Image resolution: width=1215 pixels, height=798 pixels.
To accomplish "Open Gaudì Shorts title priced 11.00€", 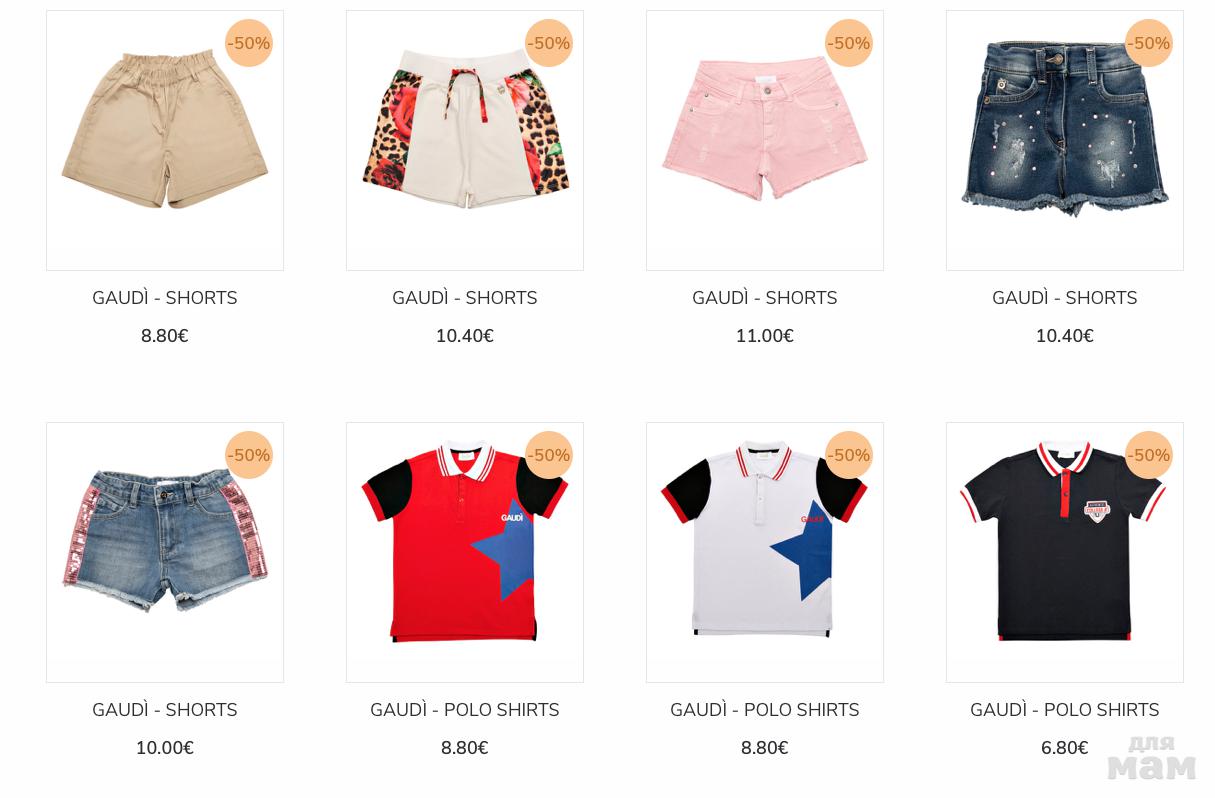I will tap(765, 298).
